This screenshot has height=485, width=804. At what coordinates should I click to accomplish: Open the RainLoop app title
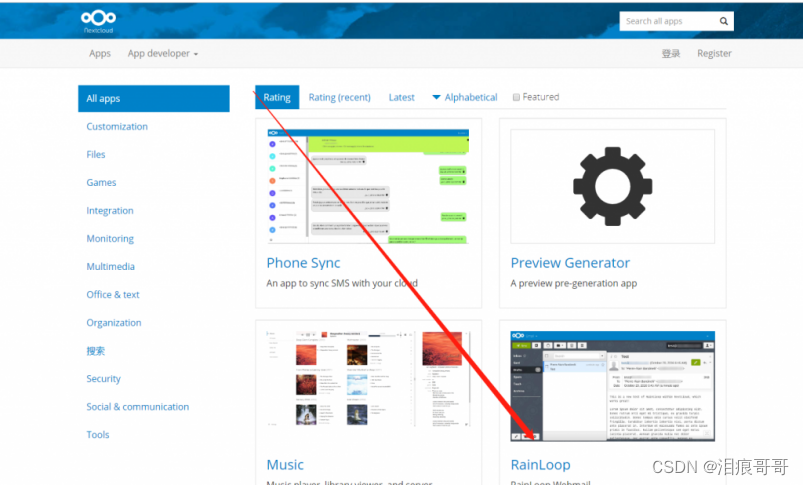click(540, 465)
